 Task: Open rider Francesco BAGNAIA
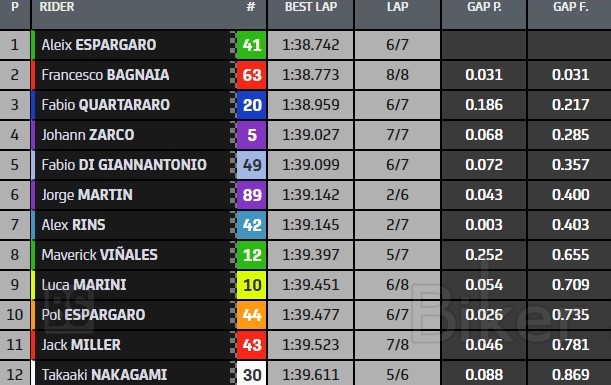point(105,75)
